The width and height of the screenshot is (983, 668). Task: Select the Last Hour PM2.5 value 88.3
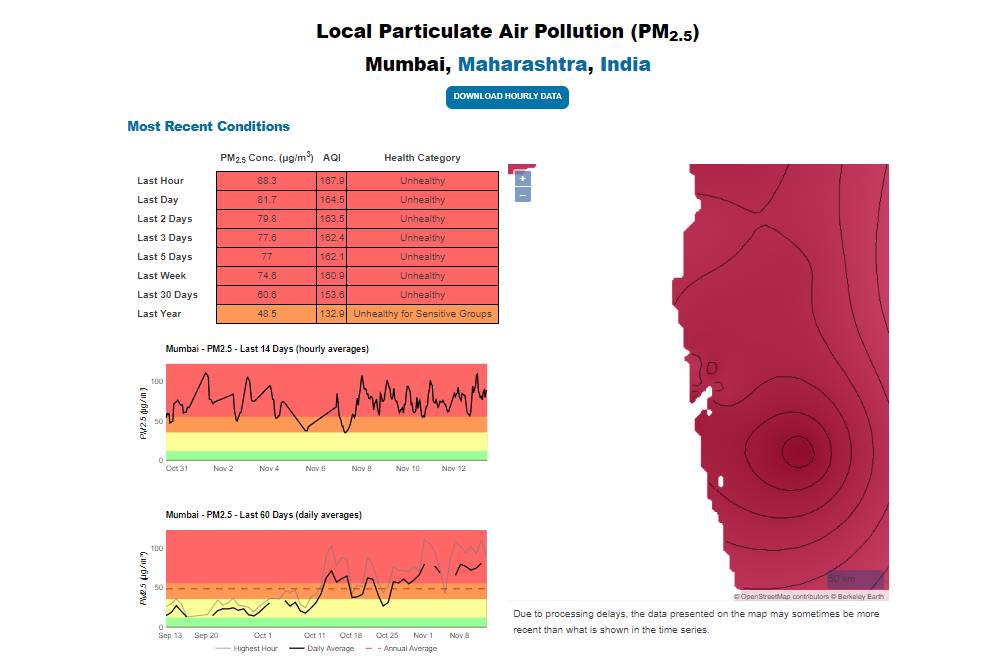267,181
